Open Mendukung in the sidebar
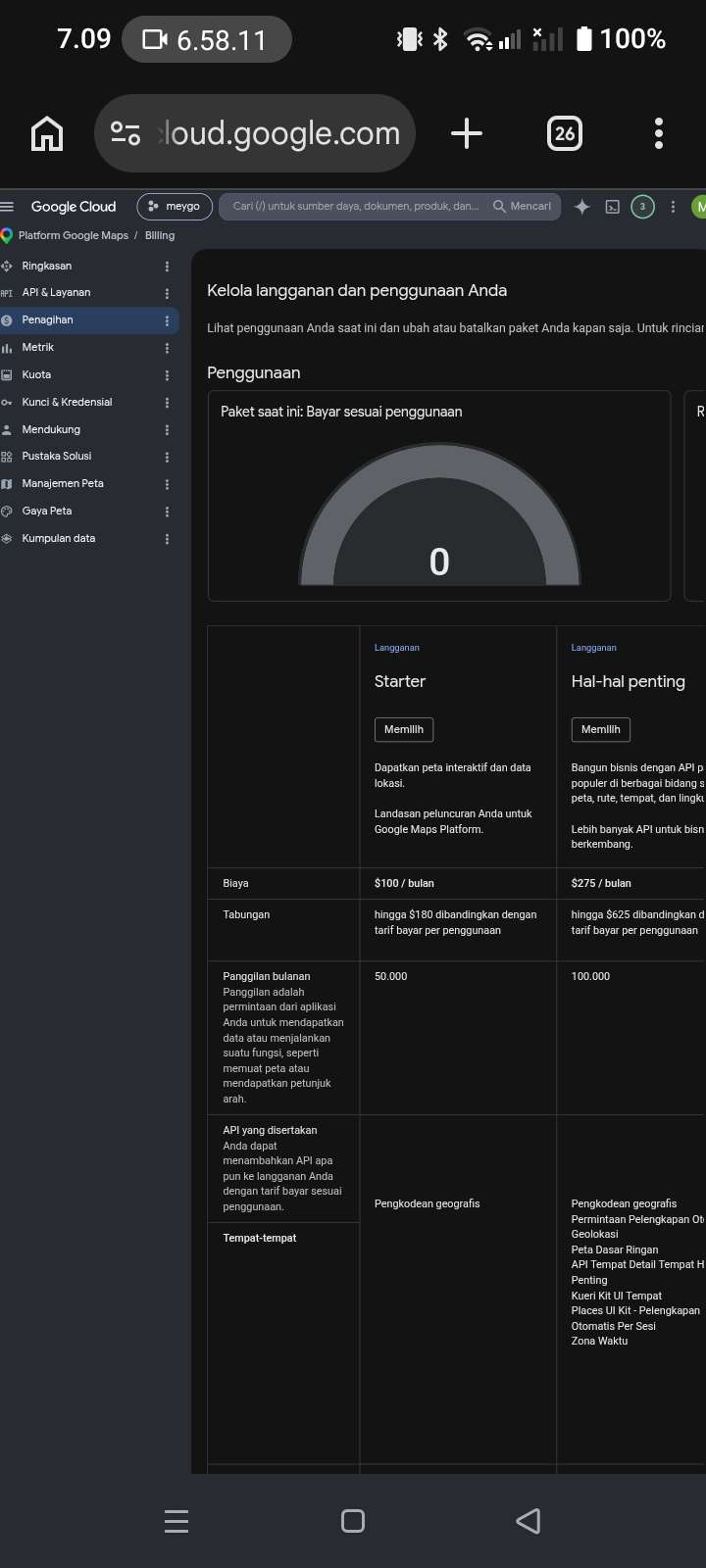This screenshot has height=1568, width=706. [51, 429]
